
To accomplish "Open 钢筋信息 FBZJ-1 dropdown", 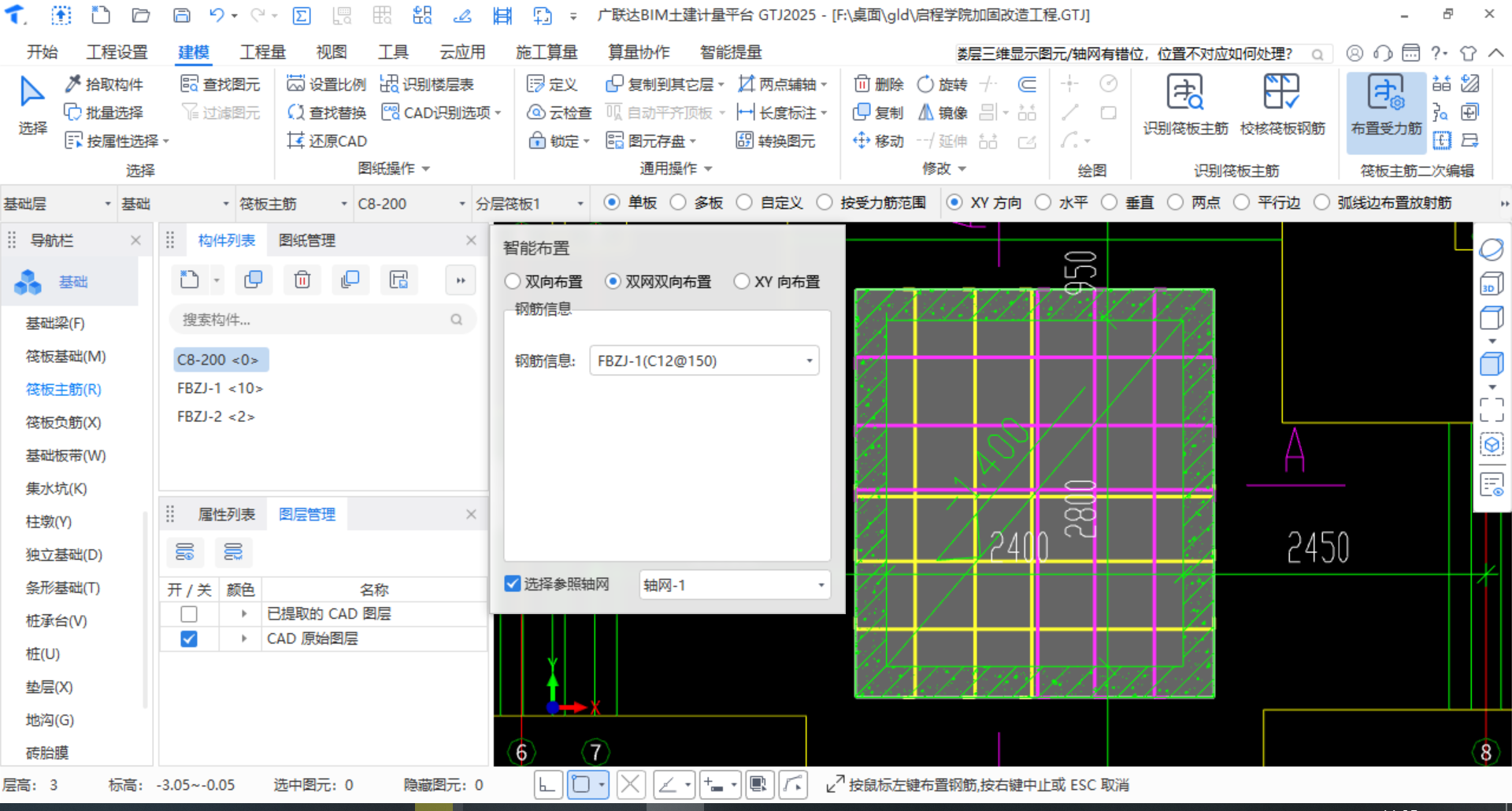I will (x=704, y=361).
